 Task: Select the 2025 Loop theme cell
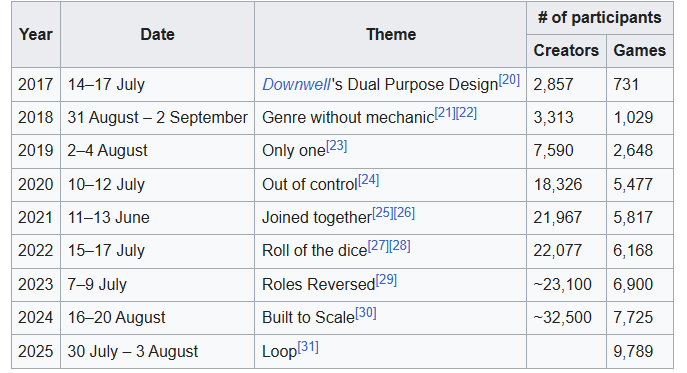[x=390, y=352]
